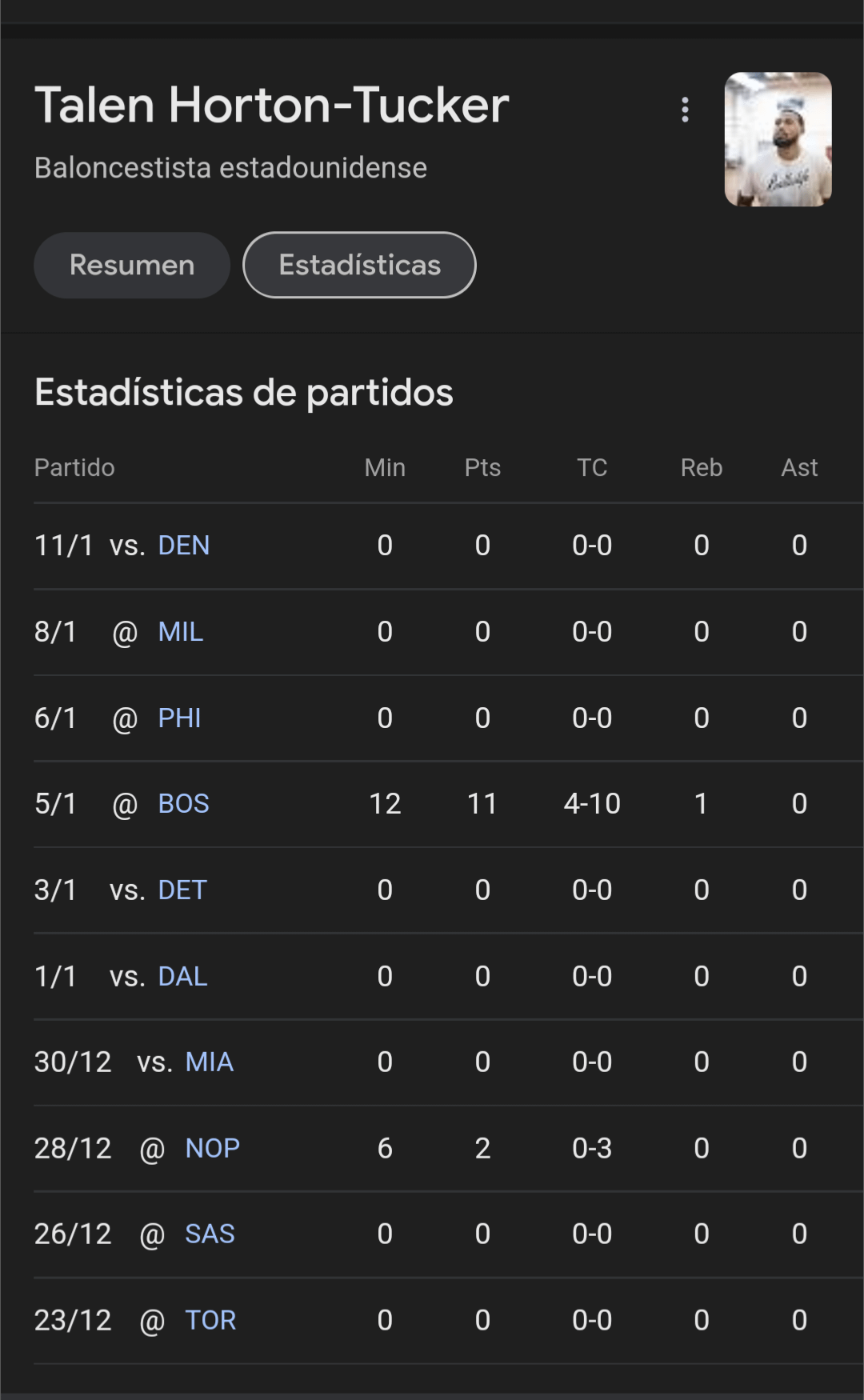Switch to the Resumen tab
The height and width of the screenshot is (1400, 864).
pyautogui.click(x=132, y=265)
